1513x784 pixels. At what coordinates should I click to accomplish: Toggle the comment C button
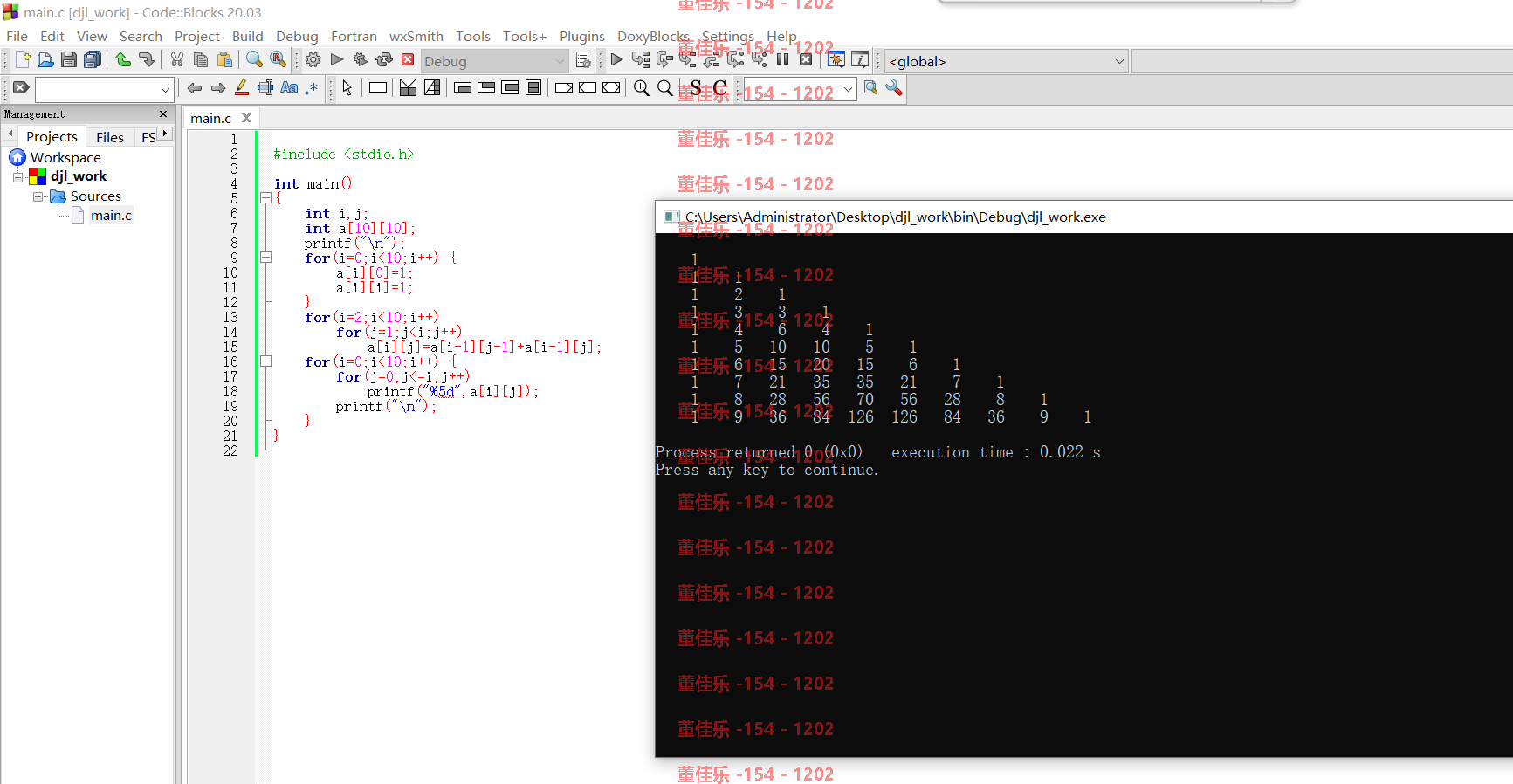(x=719, y=88)
